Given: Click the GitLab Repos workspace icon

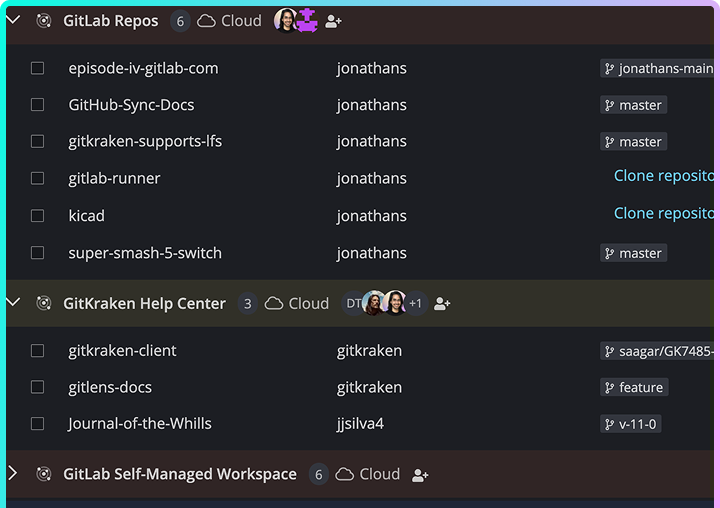Looking at the screenshot, I should 44,21.
